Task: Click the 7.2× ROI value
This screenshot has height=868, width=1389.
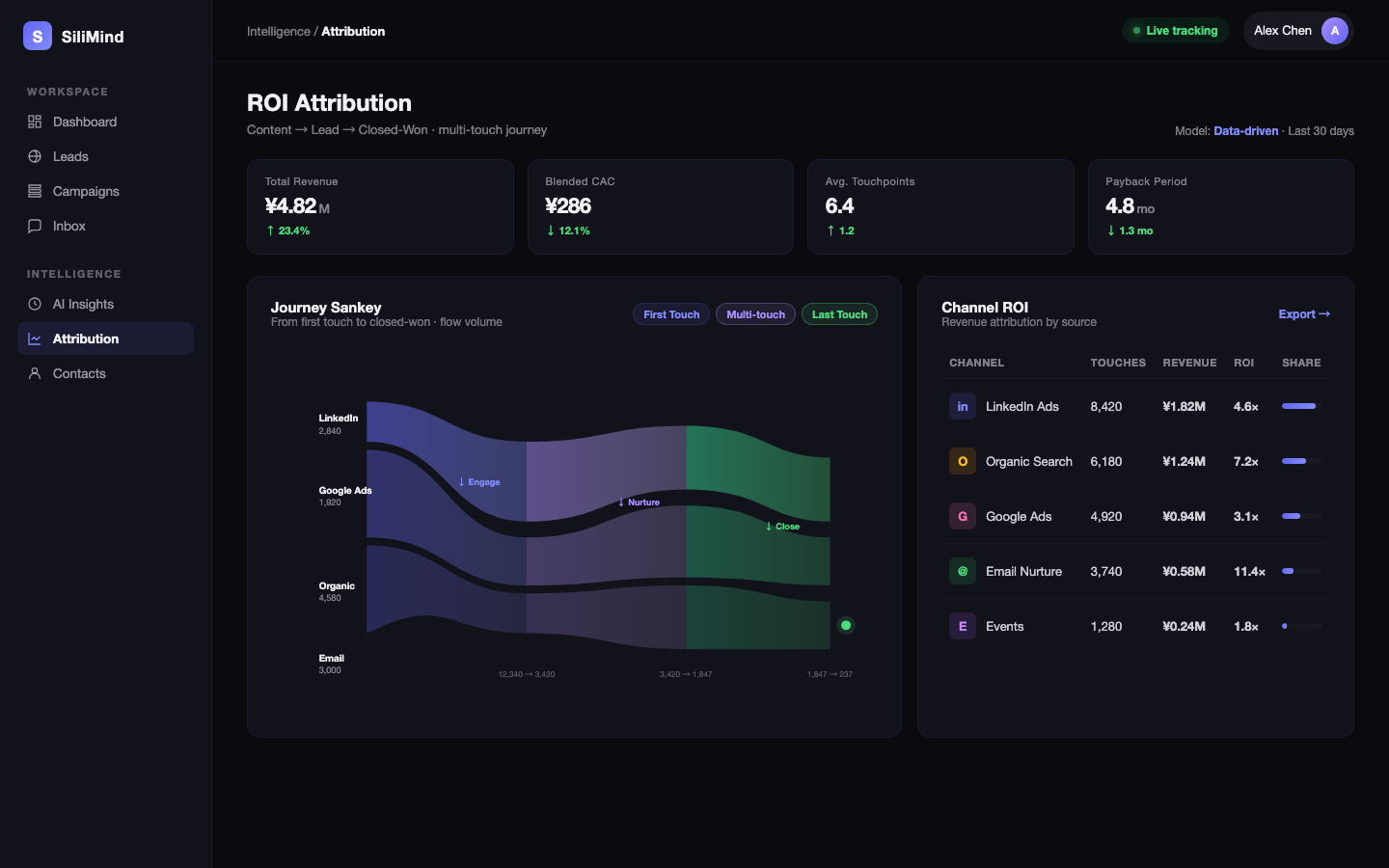Action: coord(1246,461)
